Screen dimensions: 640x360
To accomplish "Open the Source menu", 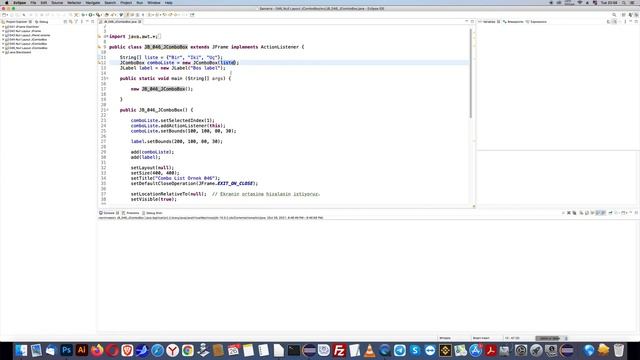I will point(57,2).
